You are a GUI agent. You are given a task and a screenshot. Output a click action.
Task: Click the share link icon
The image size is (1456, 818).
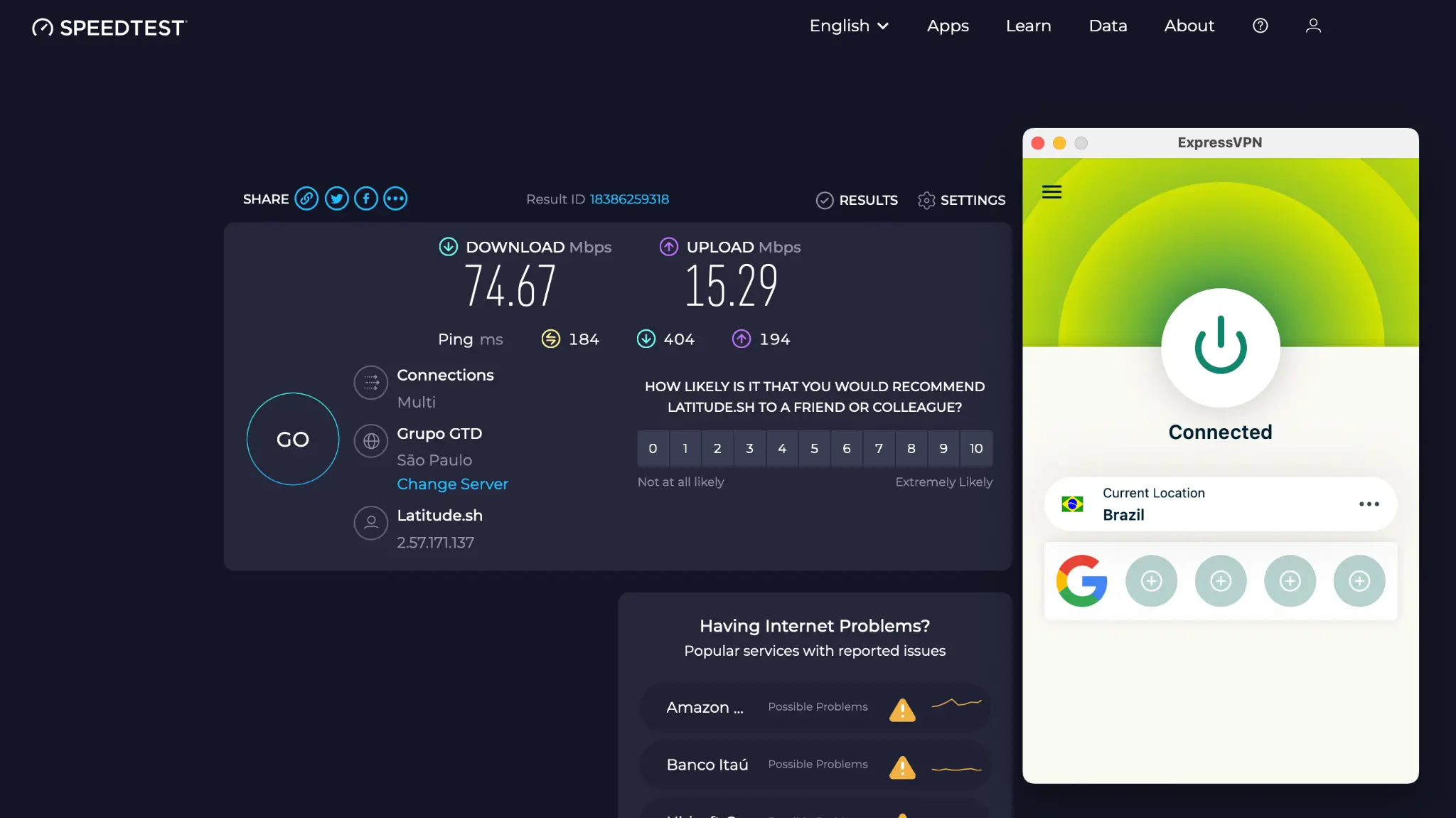click(x=306, y=198)
